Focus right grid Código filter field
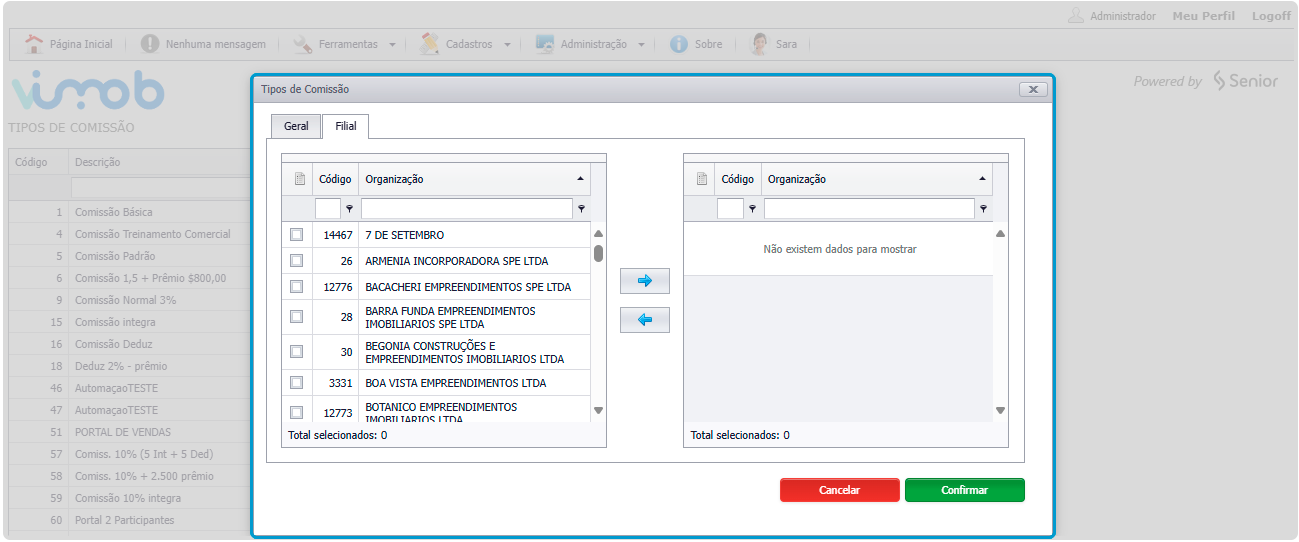 [730, 209]
